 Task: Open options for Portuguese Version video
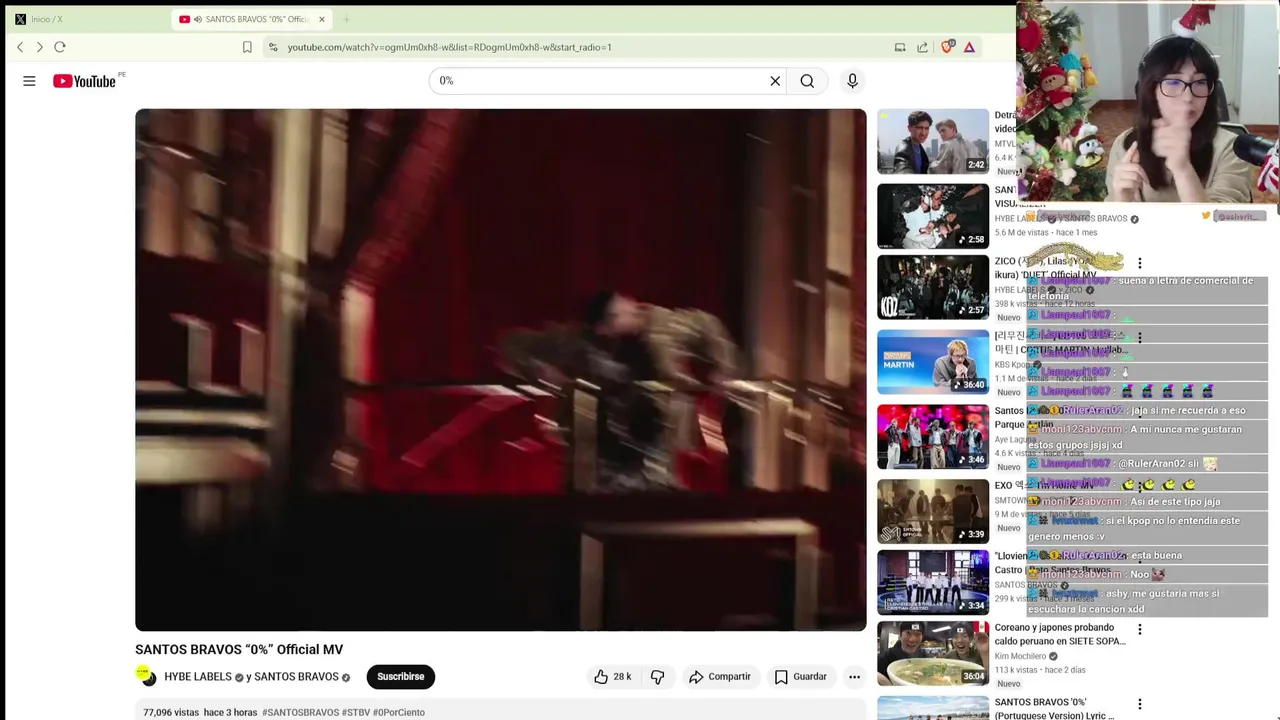pyautogui.click(x=1139, y=704)
